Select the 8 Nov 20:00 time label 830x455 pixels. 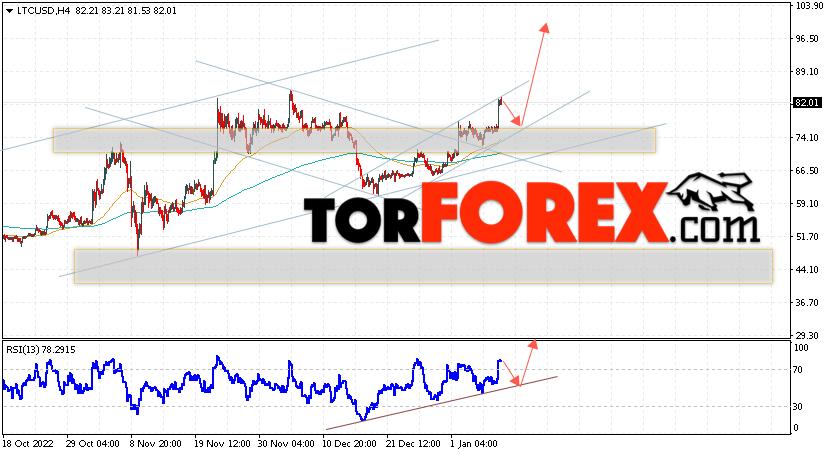[156, 443]
